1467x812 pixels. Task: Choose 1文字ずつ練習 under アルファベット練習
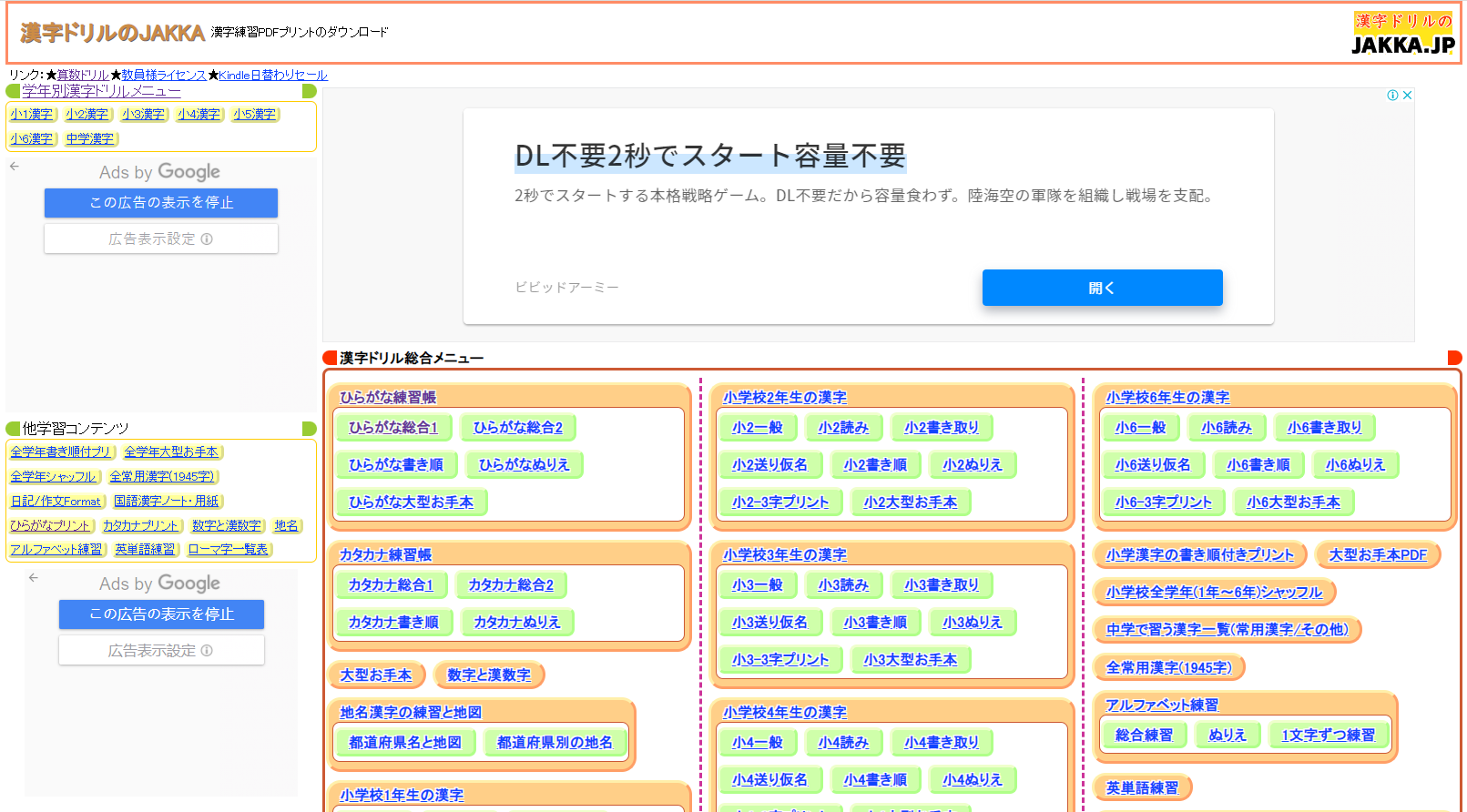pos(1328,736)
